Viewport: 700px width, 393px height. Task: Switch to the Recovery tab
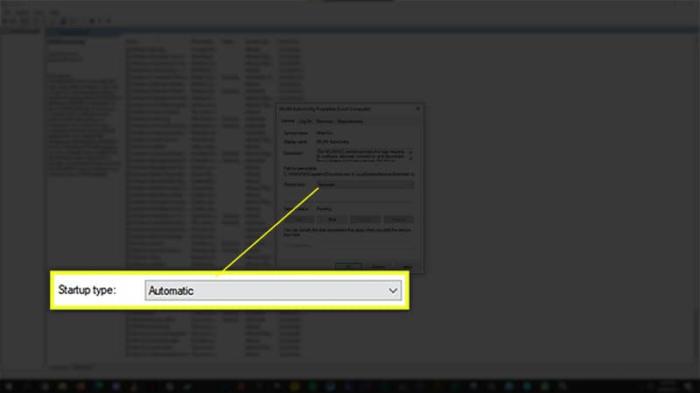(325, 121)
